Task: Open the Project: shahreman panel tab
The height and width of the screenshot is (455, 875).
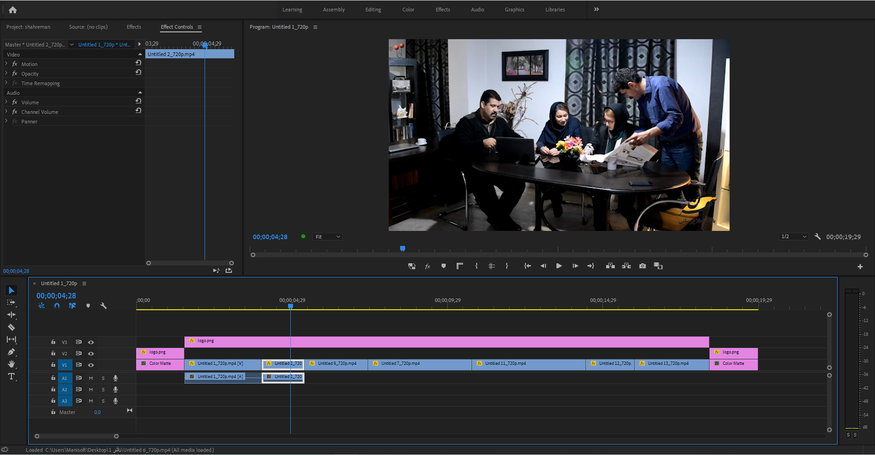Action: [x=28, y=27]
